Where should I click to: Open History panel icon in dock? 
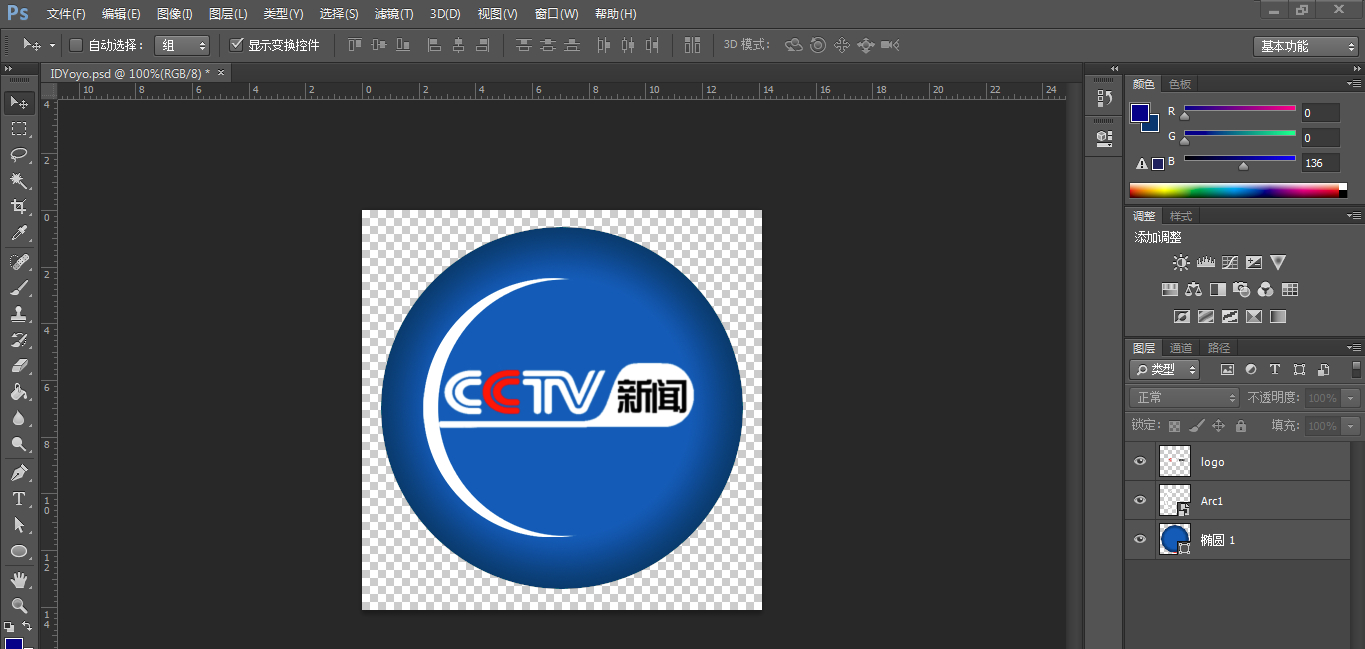click(x=1104, y=98)
